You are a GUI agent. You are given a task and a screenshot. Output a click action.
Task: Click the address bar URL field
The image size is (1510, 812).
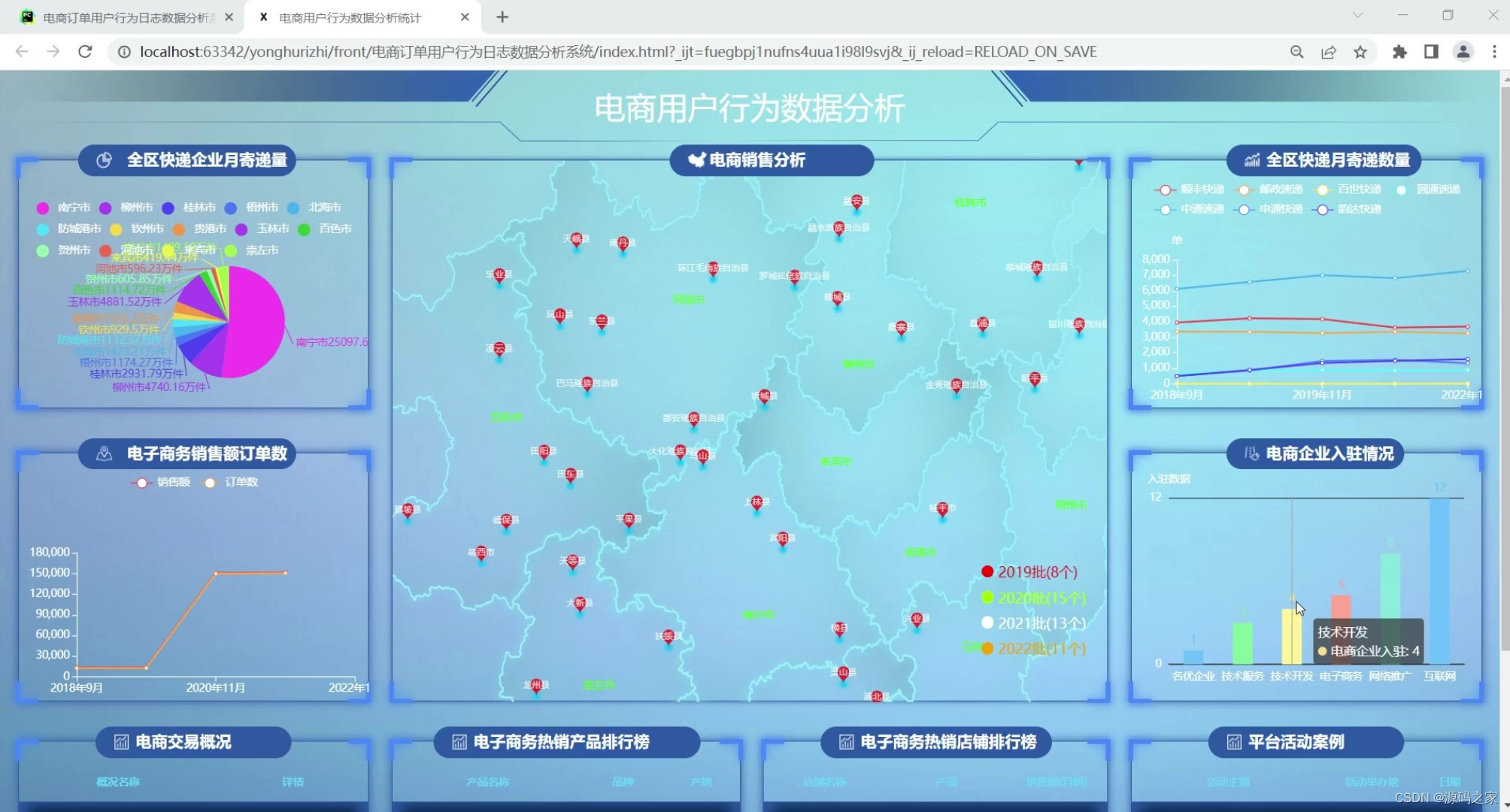pos(617,52)
